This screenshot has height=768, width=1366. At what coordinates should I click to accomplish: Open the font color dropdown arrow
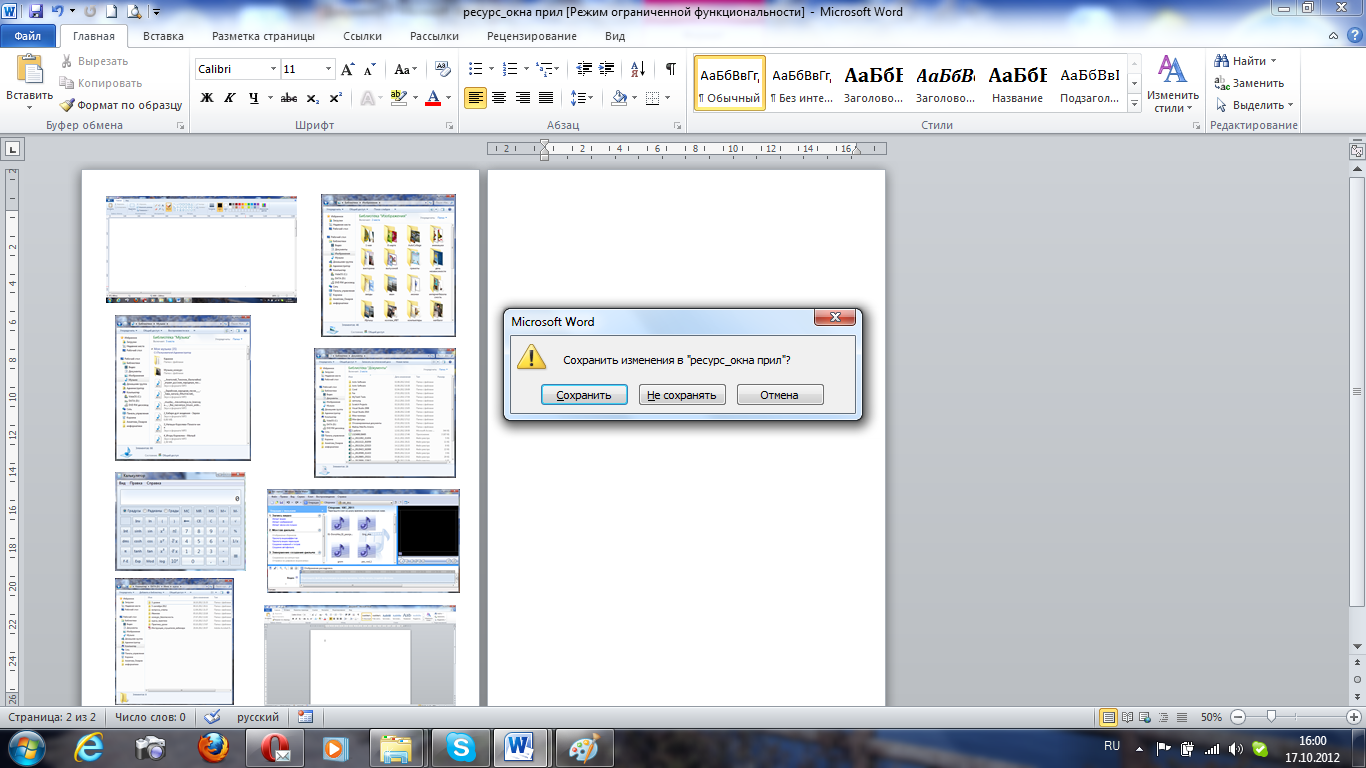(x=448, y=98)
